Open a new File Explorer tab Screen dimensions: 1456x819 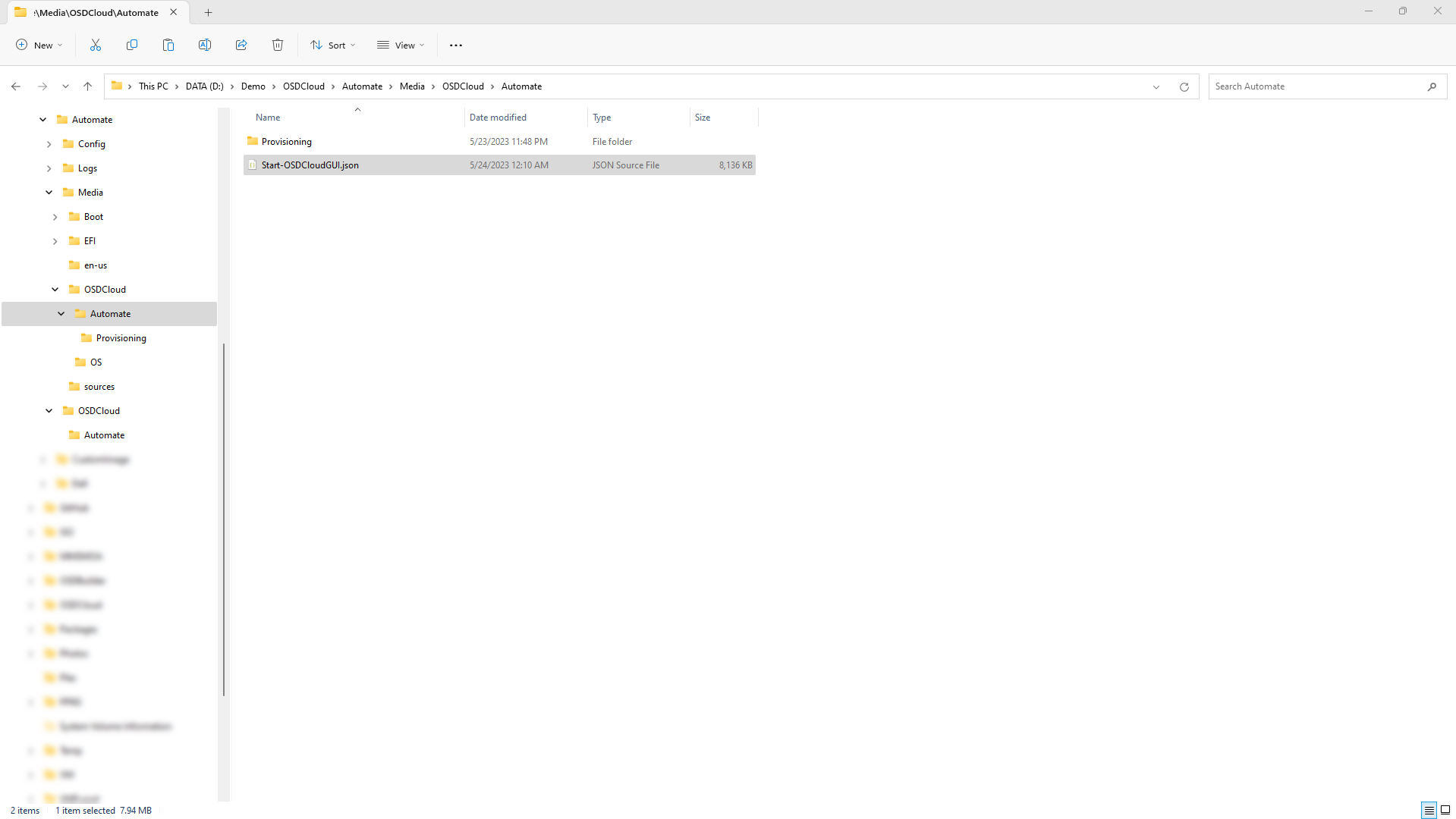pyautogui.click(x=208, y=12)
